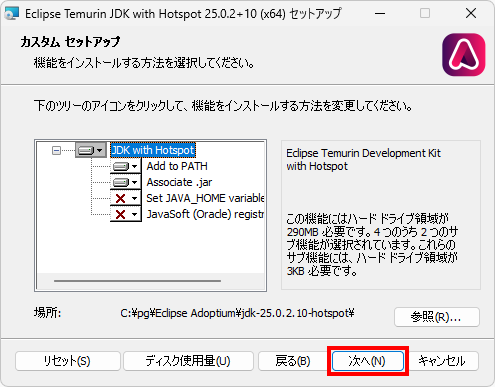This screenshot has height=387, width=495.
Task: Open ディスク使用量(U) disk usage
Action: click(x=188, y=361)
